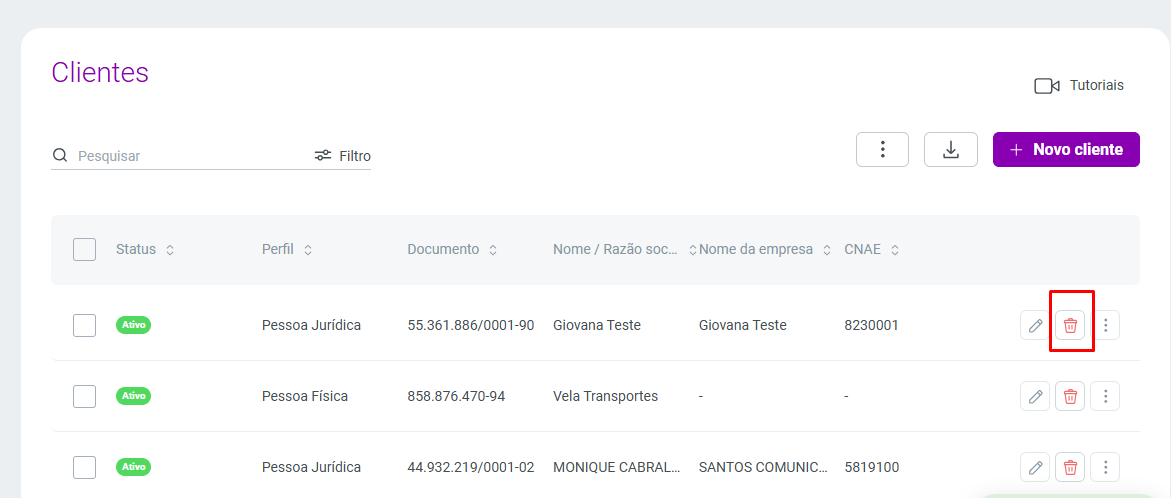The height and width of the screenshot is (498, 1171).
Task: Click SANTOS COMUNIC... company name cell
Action: click(763, 467)
